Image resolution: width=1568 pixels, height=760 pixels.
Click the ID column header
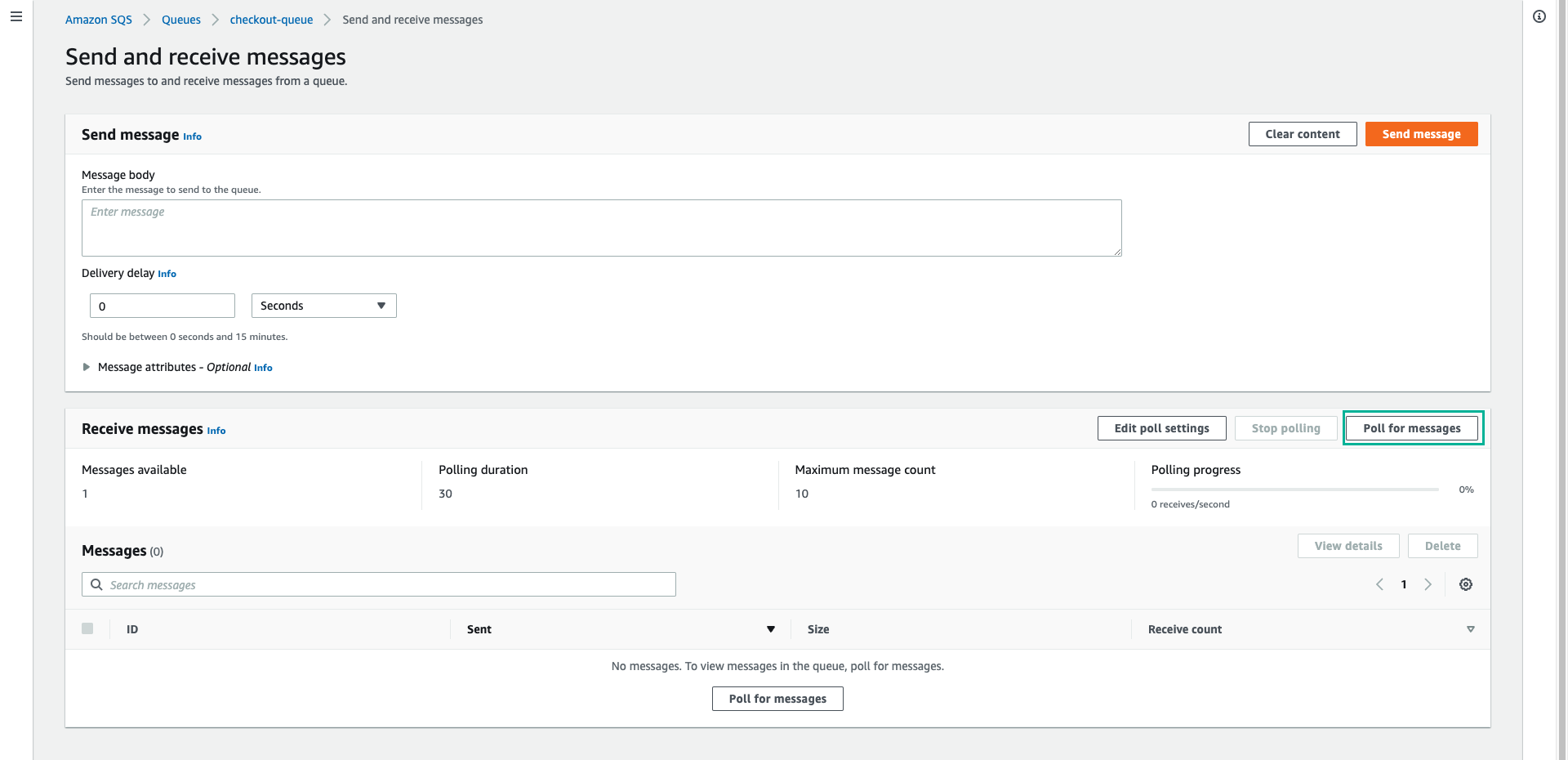click(132, 629)
